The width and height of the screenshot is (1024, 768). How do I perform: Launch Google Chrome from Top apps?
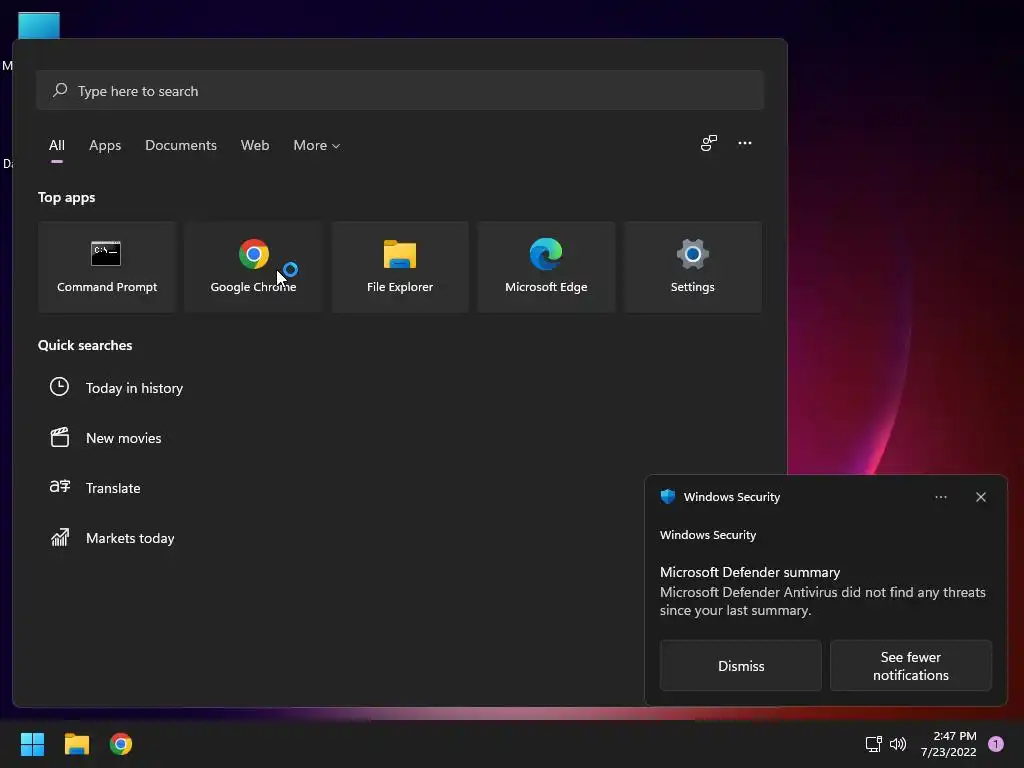click(253, 266)
